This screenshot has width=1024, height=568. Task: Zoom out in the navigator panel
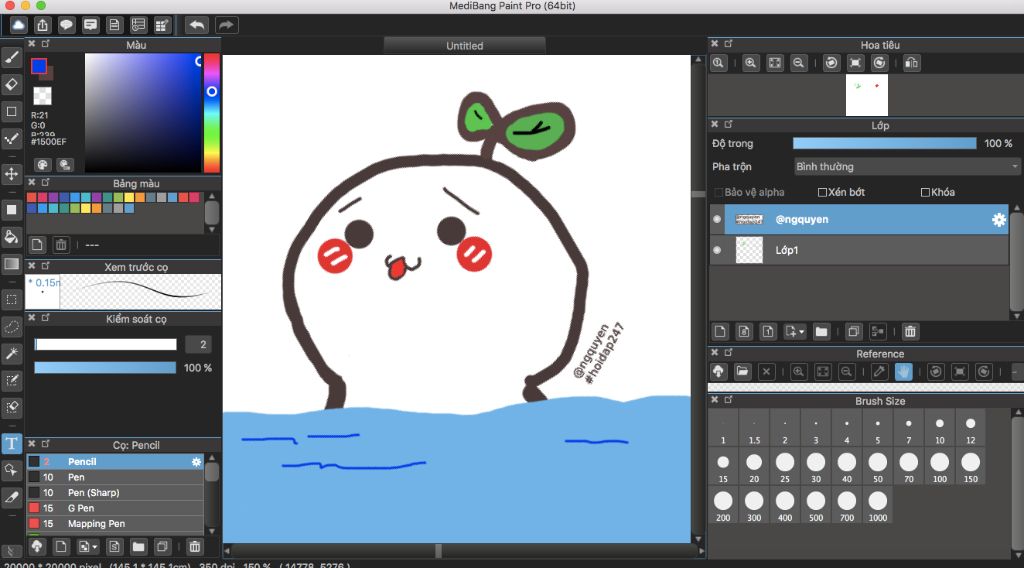798,63
